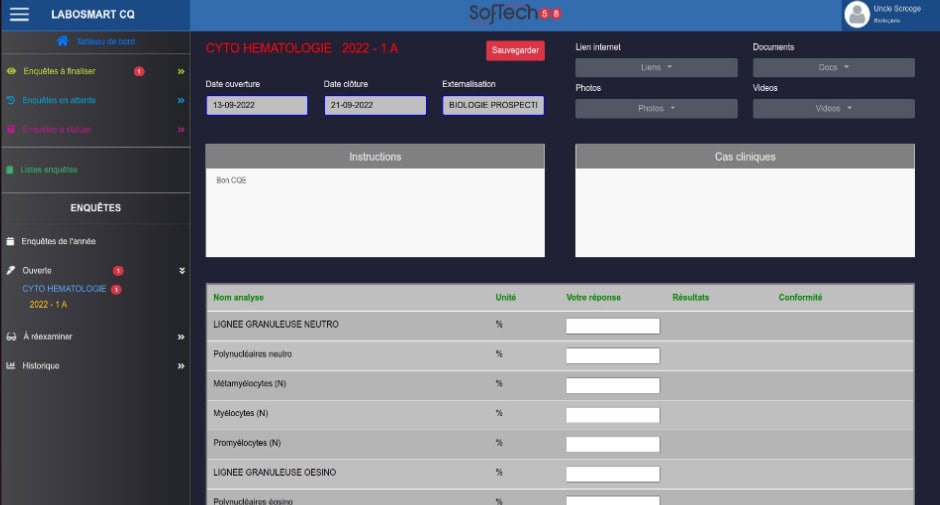This screenshot has width=940, height=505.
Task: Click the calendar icon beside Enquêtes de l'année
Action: point(10,241)
